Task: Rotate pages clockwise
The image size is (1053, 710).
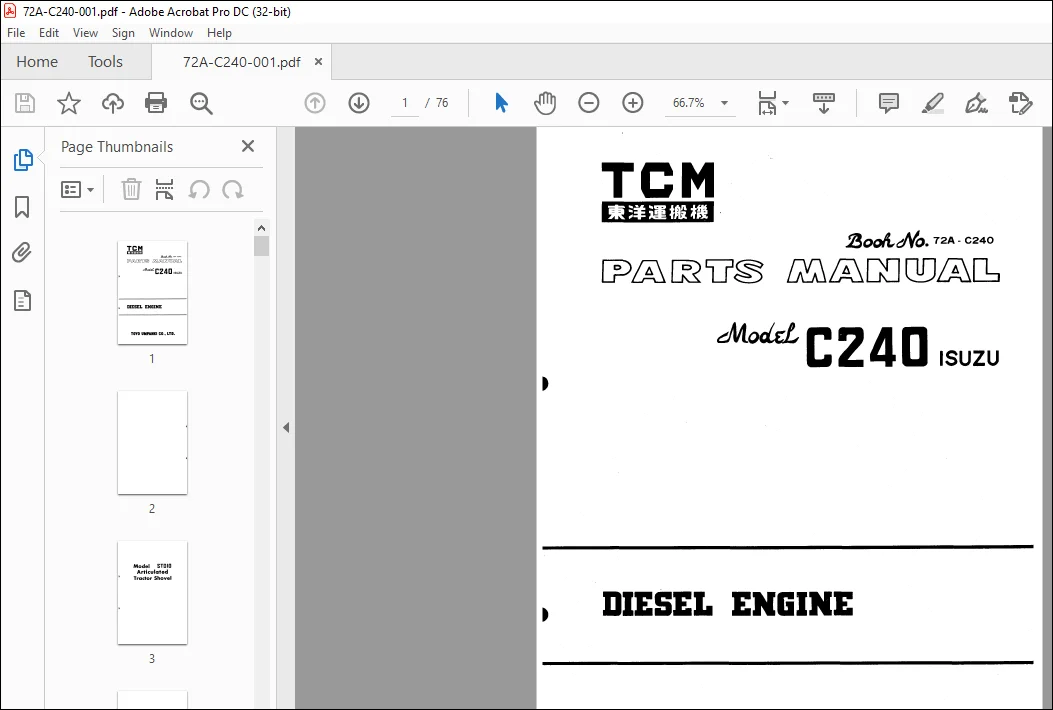Action: (x=233, y=190)
